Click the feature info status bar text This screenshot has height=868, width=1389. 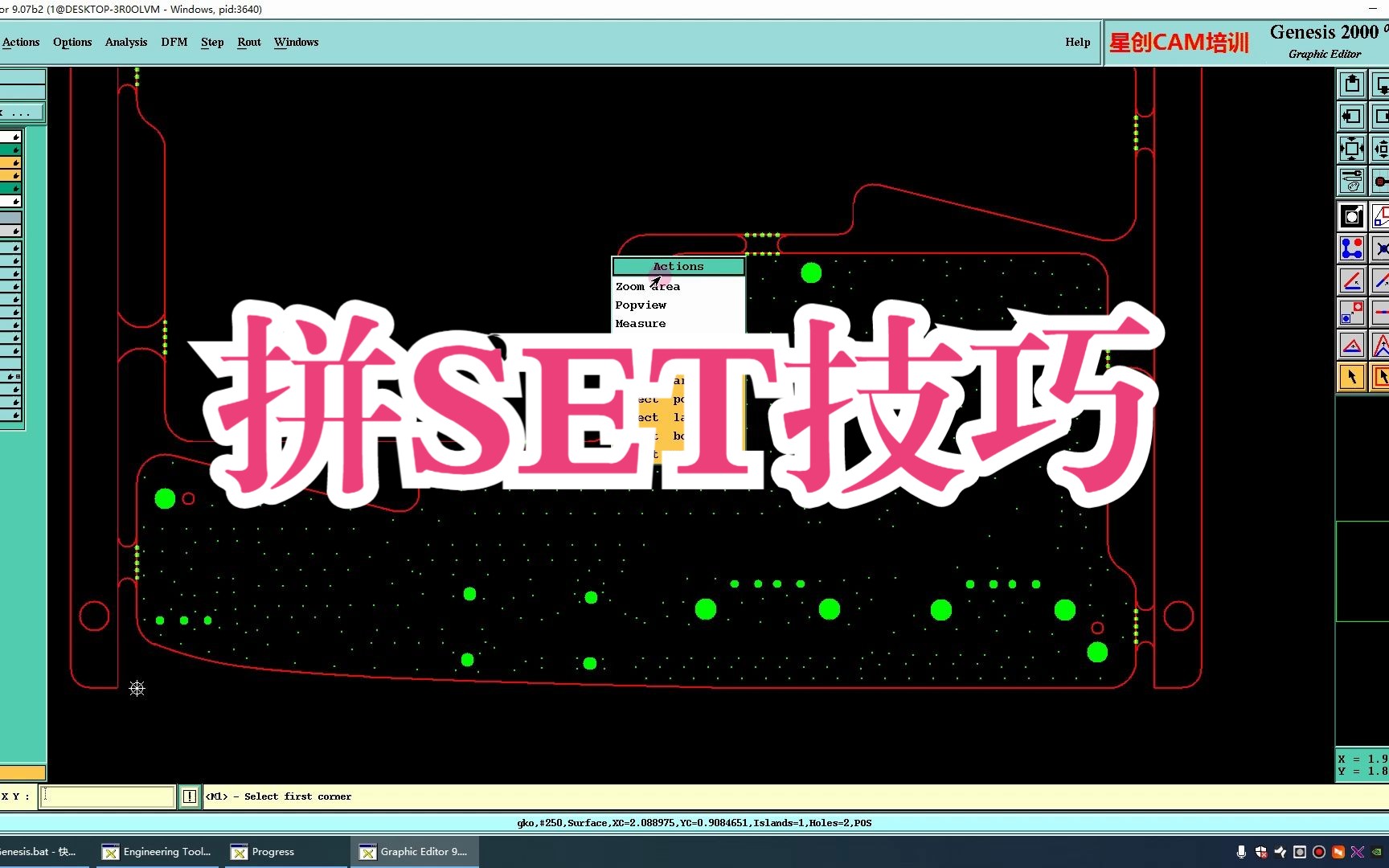694,823
